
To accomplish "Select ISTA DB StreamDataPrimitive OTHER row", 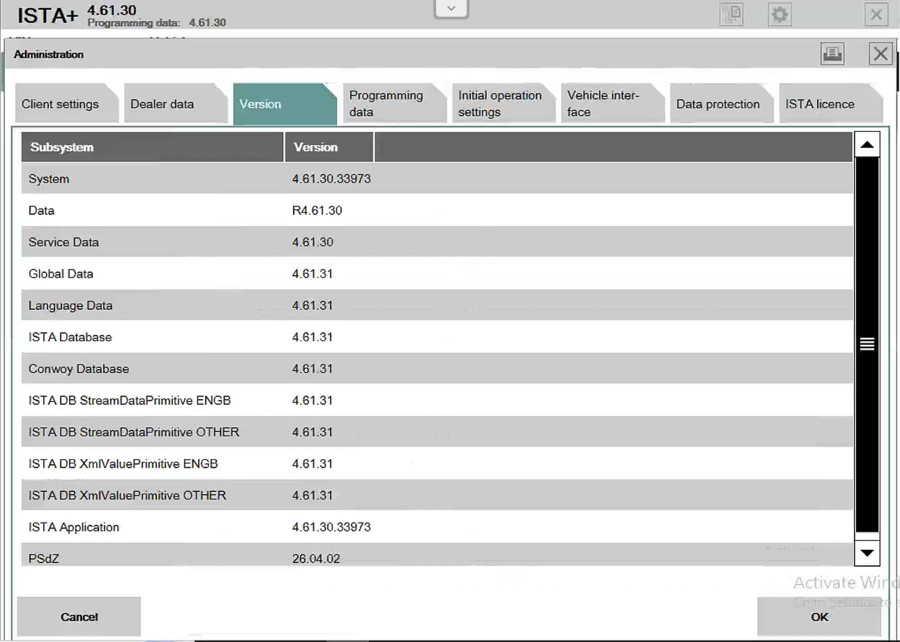I will click(437, 431).
